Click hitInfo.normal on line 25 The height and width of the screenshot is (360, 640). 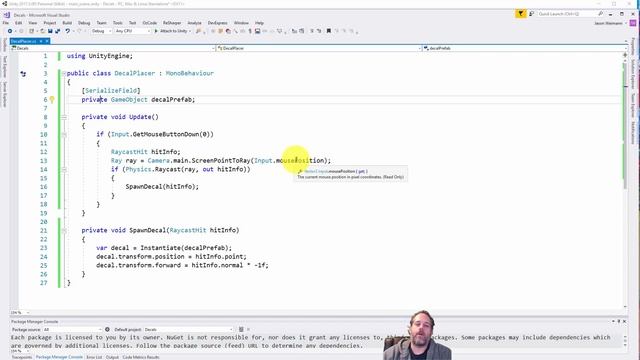pos(218,265)
